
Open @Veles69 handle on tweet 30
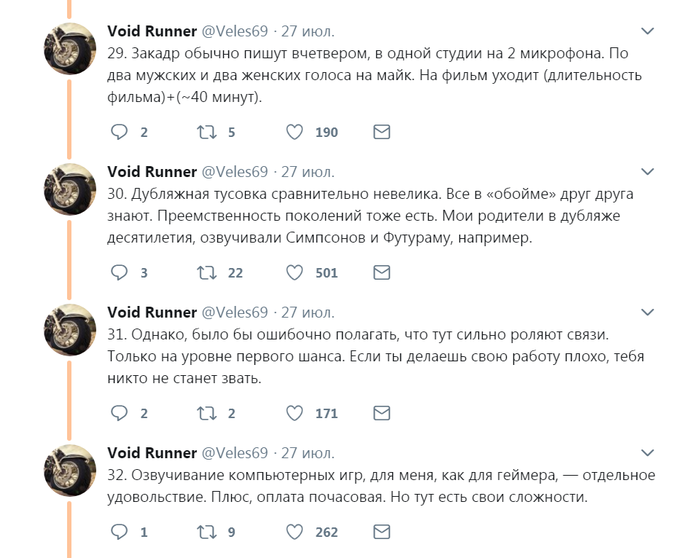(x=235, y=171)
